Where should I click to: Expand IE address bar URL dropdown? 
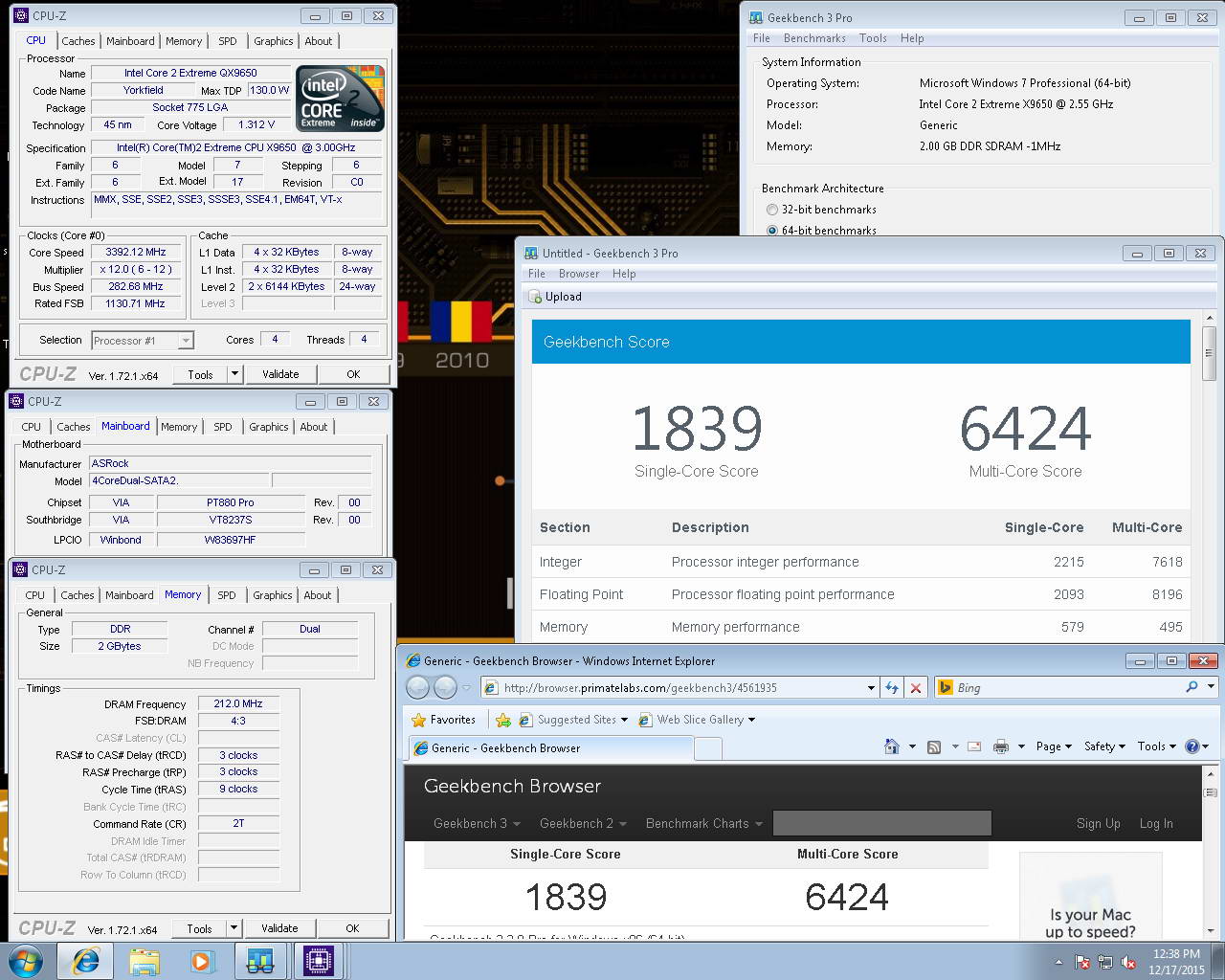[x=871, y=687]
